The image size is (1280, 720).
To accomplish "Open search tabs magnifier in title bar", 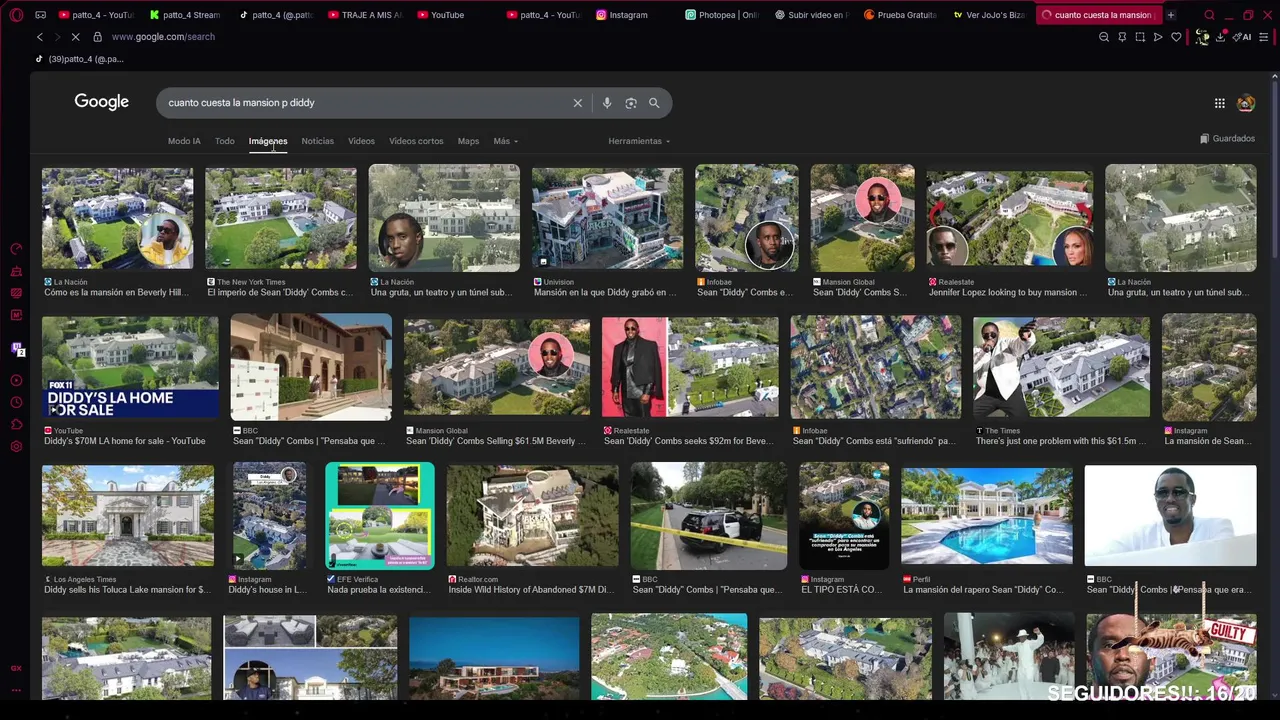I will tap(1209, 15).
